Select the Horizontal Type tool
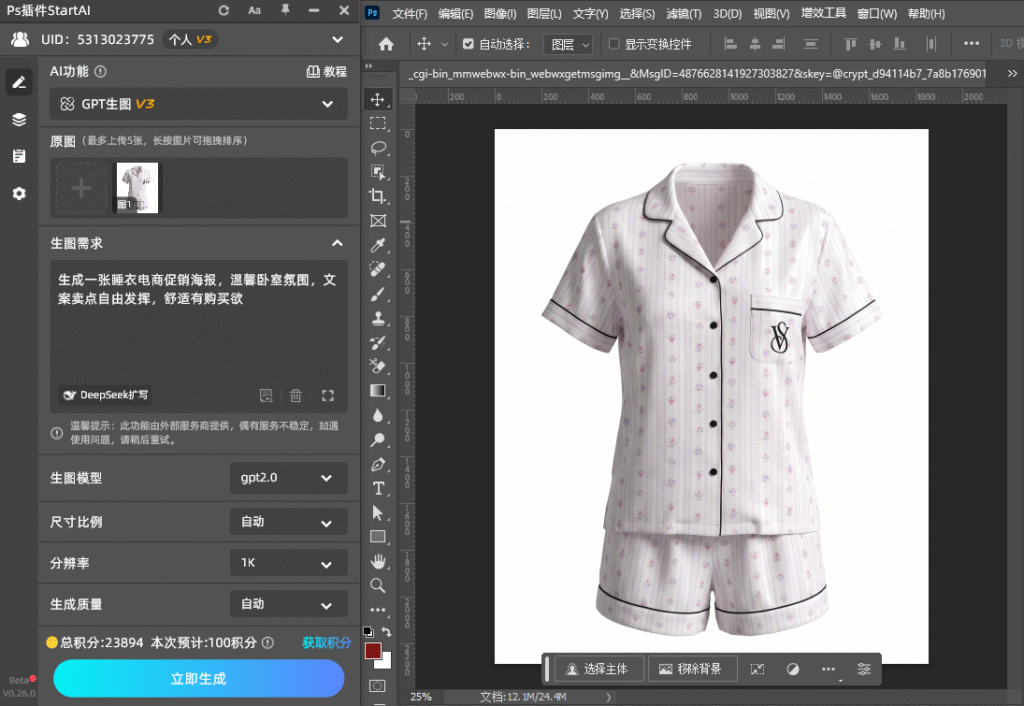 [377, 489]
